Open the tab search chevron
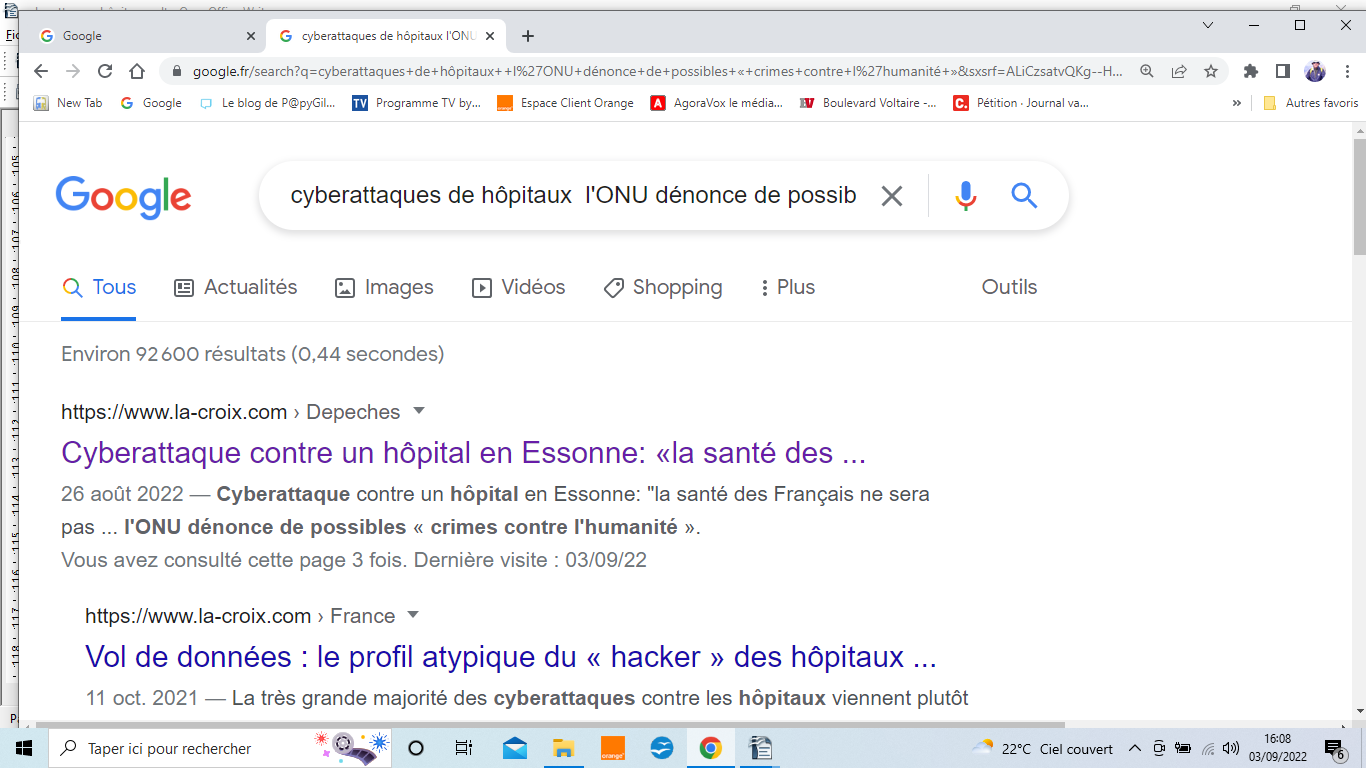 (1208, 25)
